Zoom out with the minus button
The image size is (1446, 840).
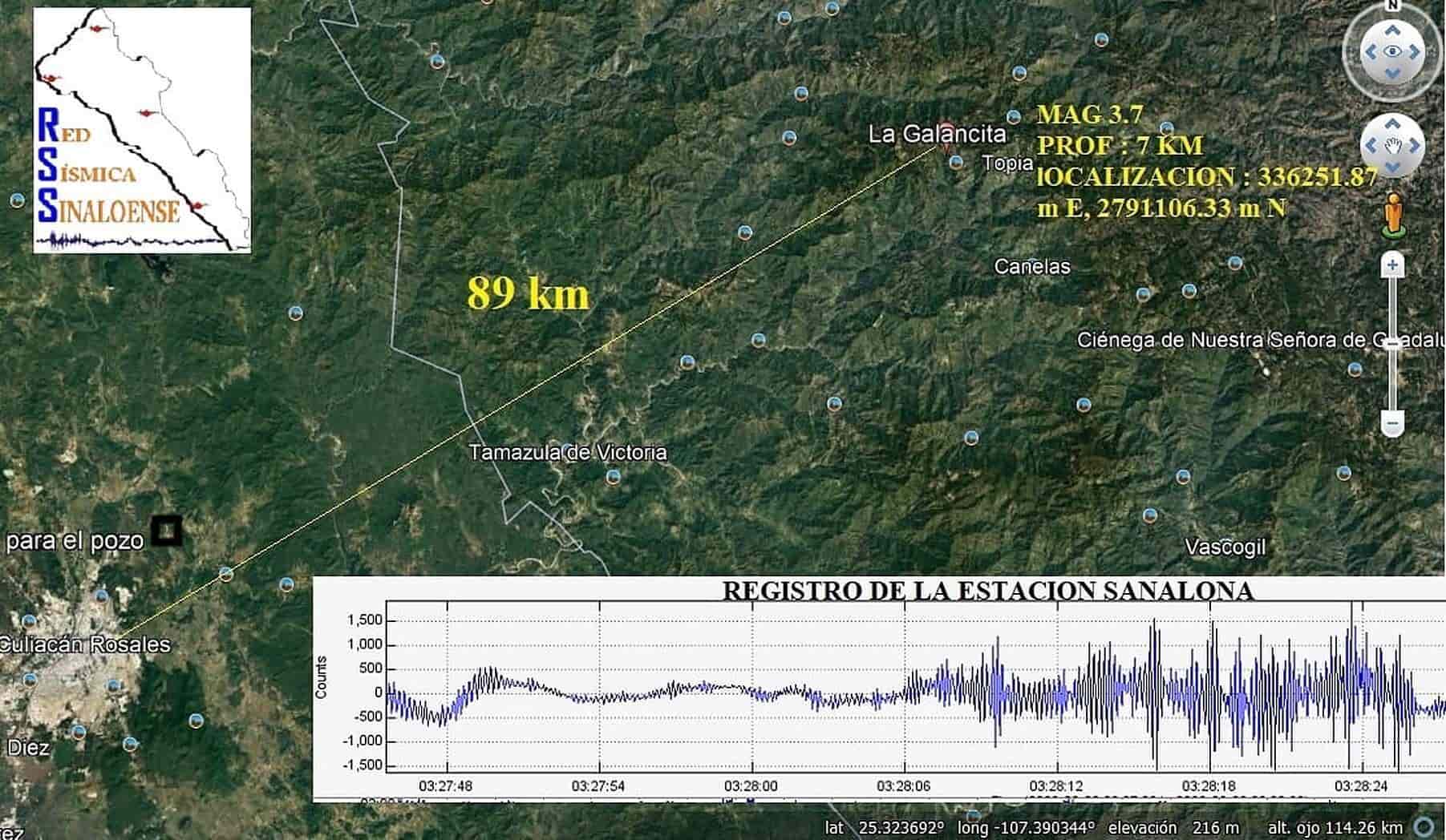click(x=1393, y=422)
